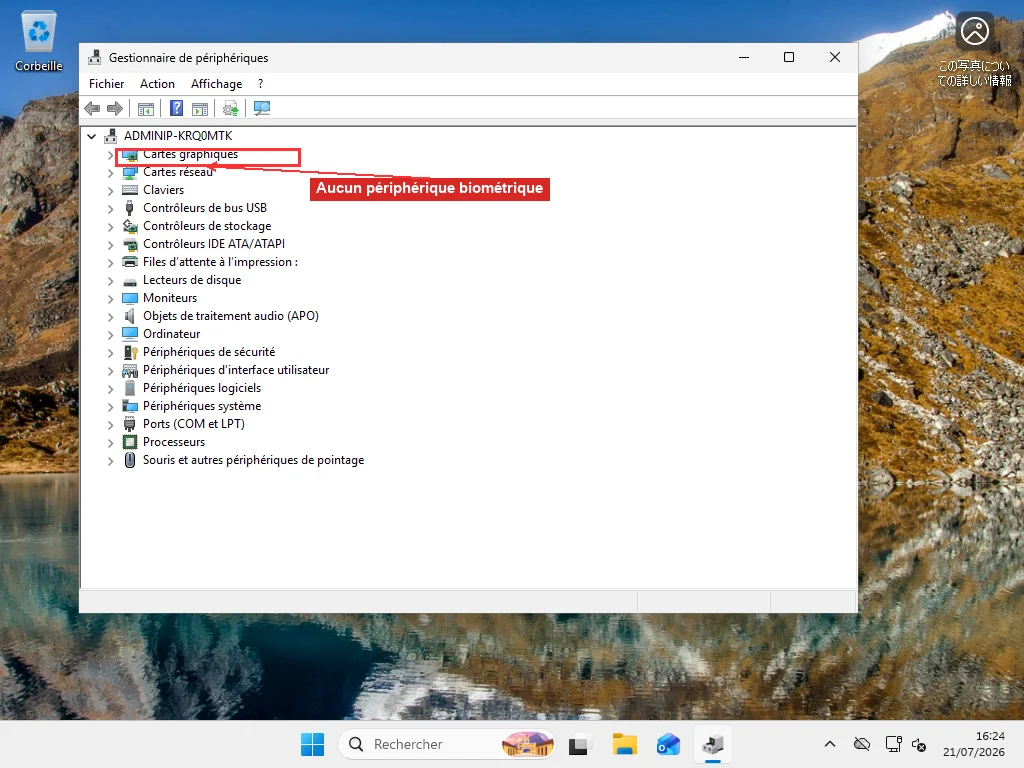Select the Périphériques d'interface utilisateur label

[236, 370]
